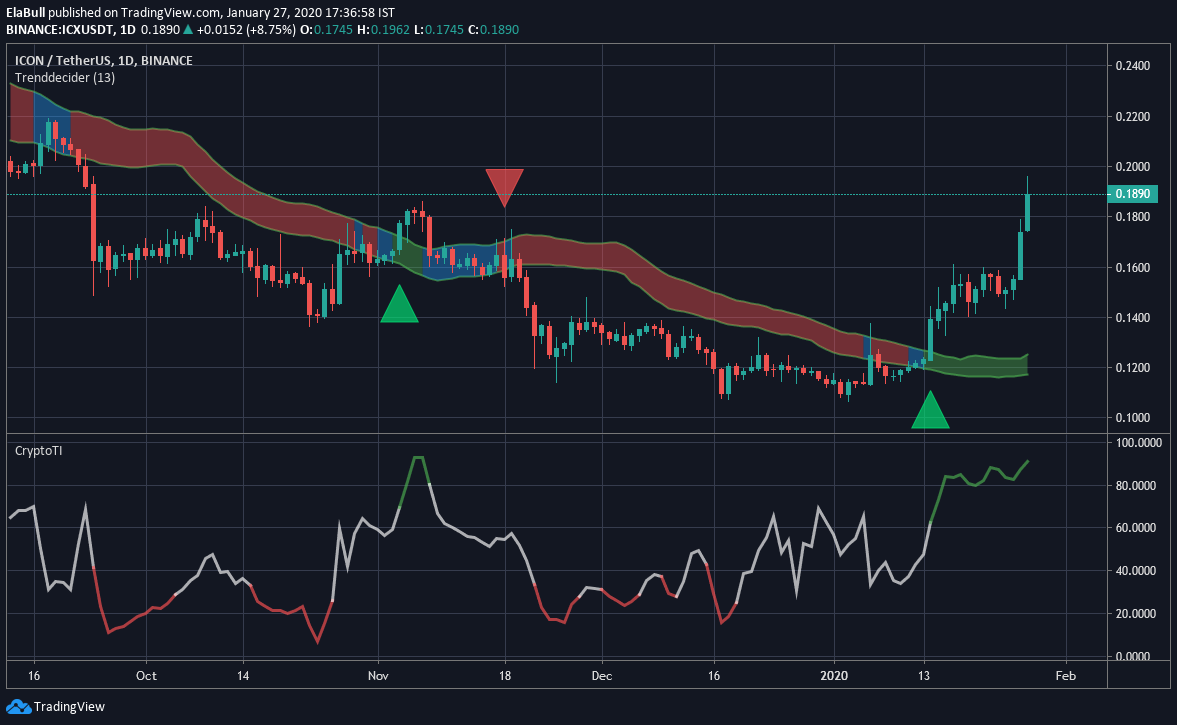Click the green trend band at chart right

980,366
